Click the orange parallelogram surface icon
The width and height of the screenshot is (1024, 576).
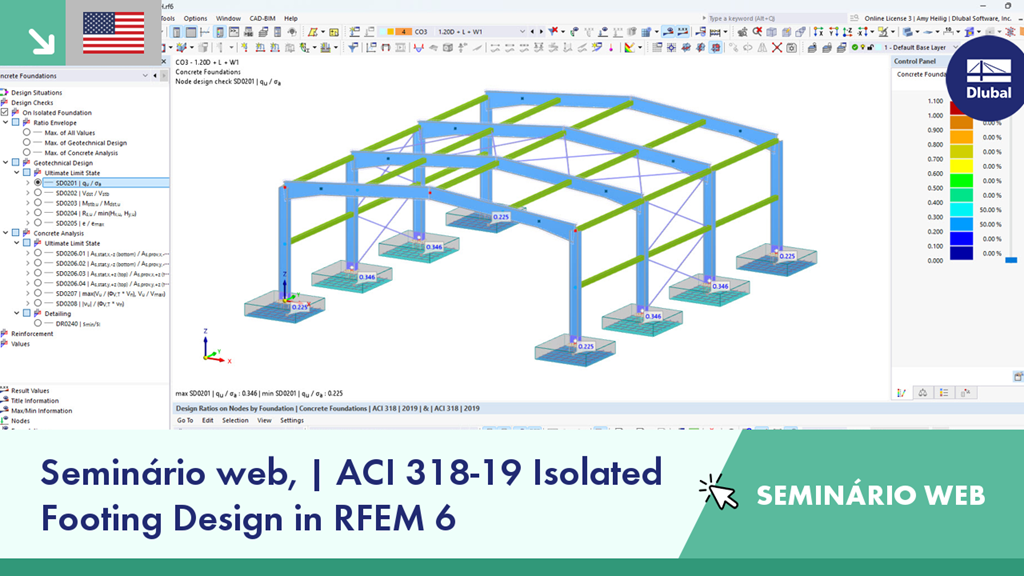pos(314,31)
